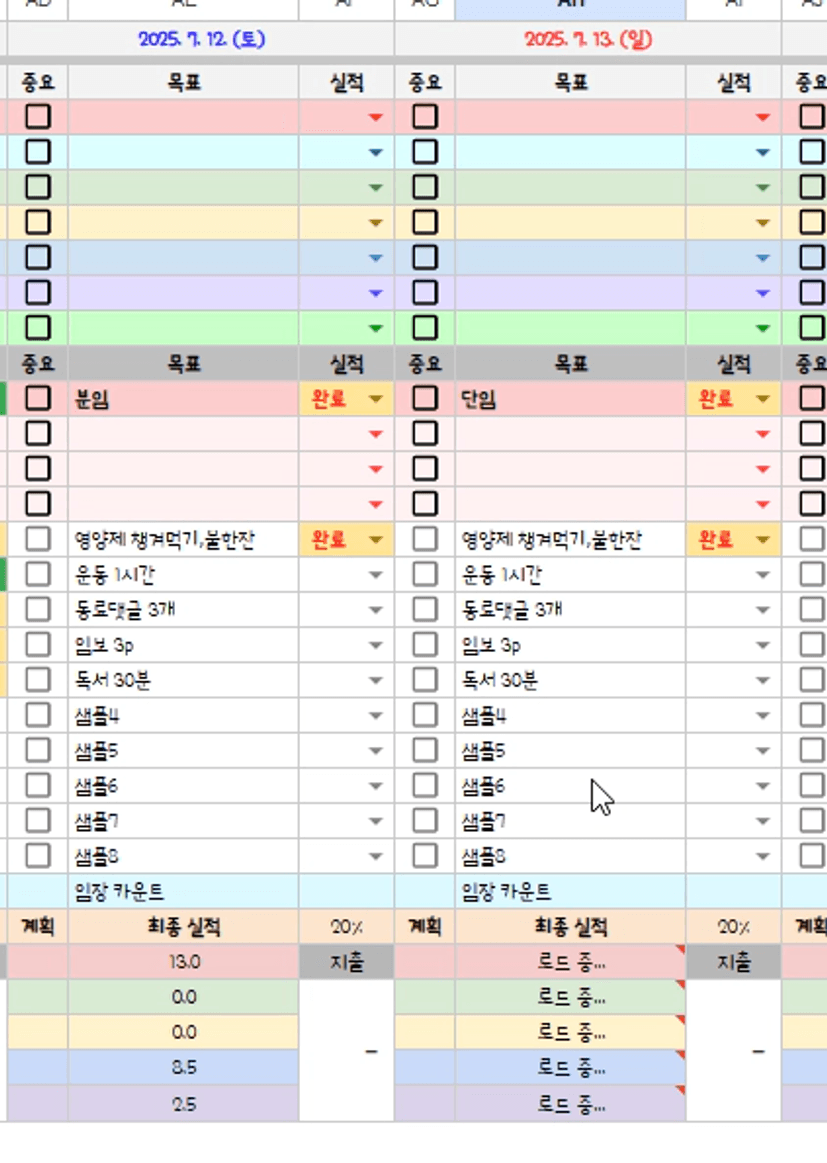The image size is (827, 1163).
Task: Select the 8.5 value cell
Action: tap(184, 1067)
